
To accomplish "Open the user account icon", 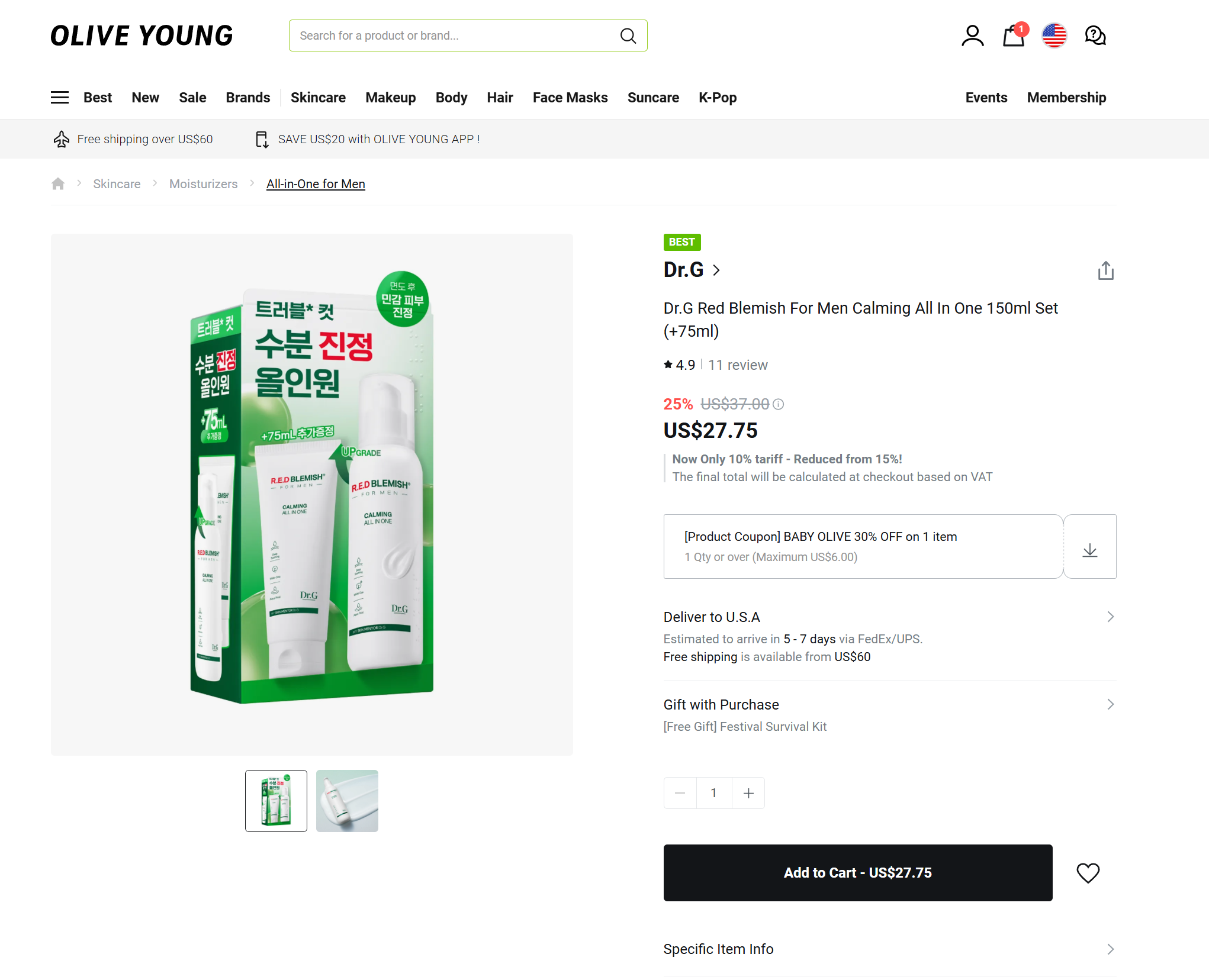I will pos(972,36).
